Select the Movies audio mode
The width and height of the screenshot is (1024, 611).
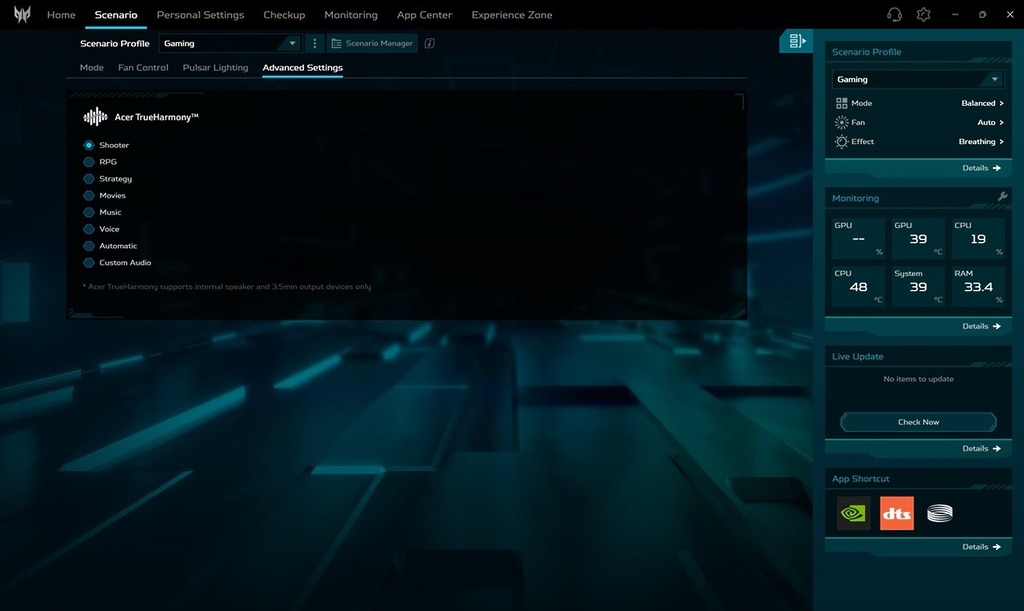coord(104,195)
